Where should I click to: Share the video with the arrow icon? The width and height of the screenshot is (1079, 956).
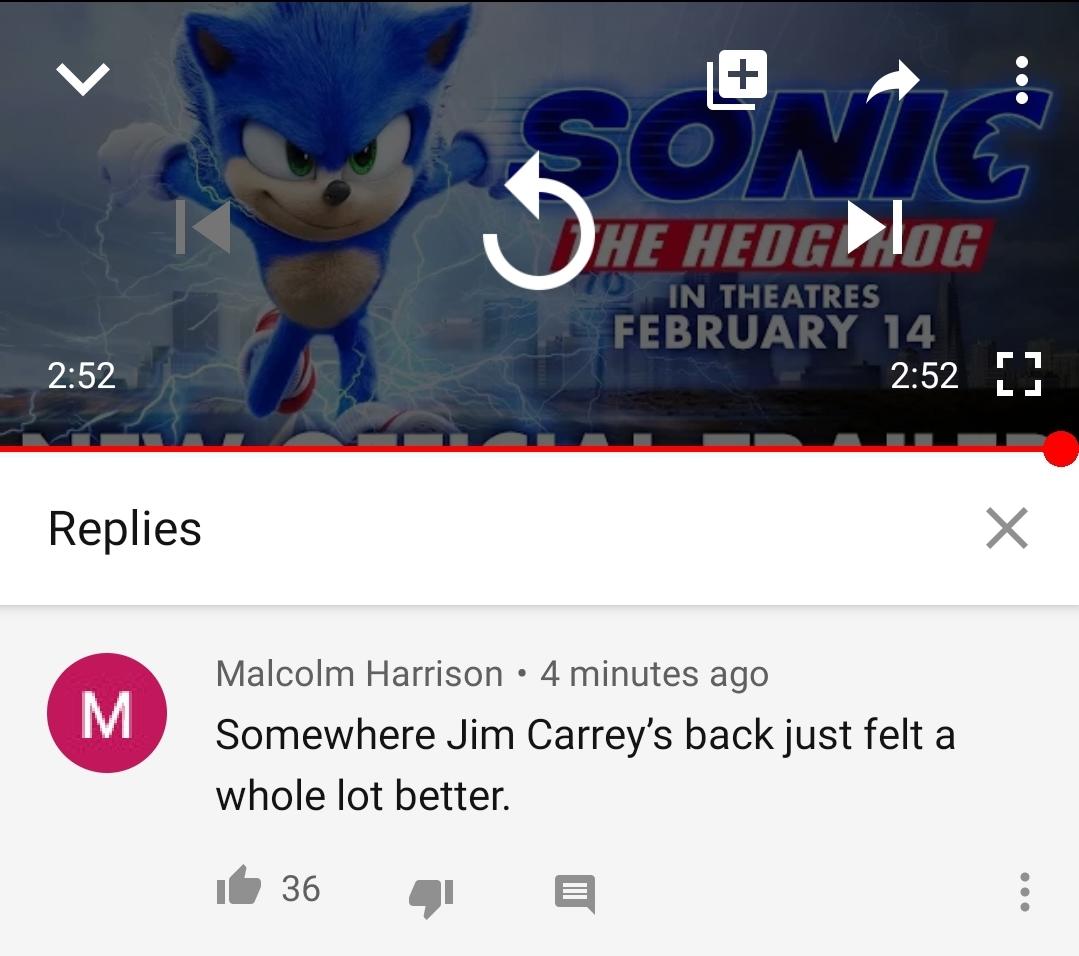click(893, 81)
